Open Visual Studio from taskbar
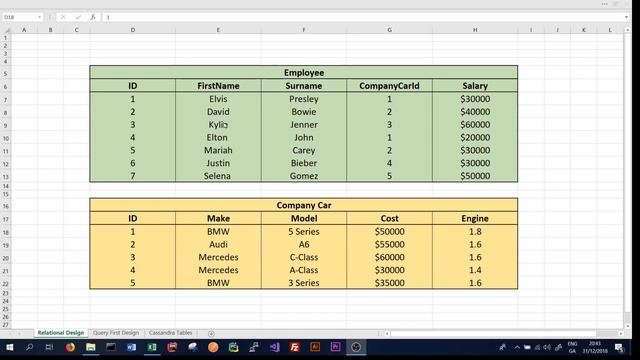This screenshot has height=360, width=640. pyautogui.click(x=274, y=347)
